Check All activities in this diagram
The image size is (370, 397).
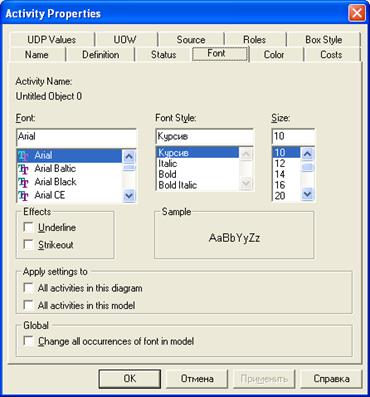[x=29, y=288]
